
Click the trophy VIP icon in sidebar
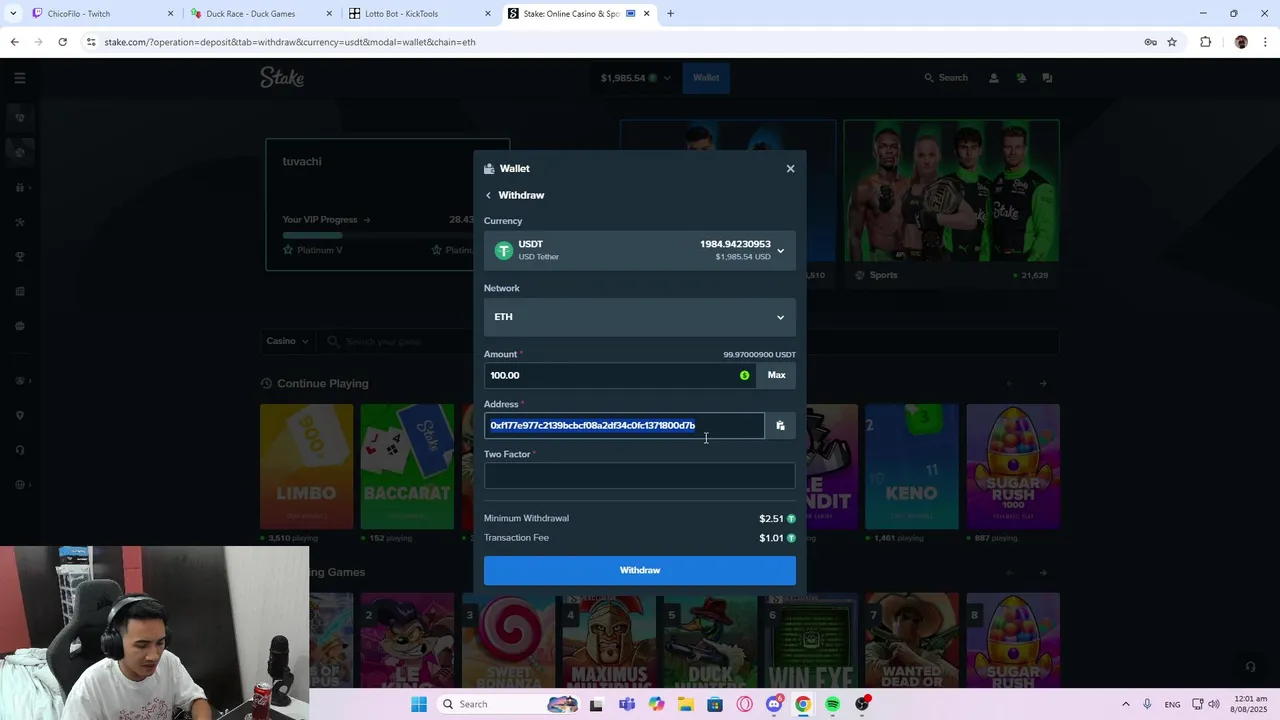pos(20,256)
